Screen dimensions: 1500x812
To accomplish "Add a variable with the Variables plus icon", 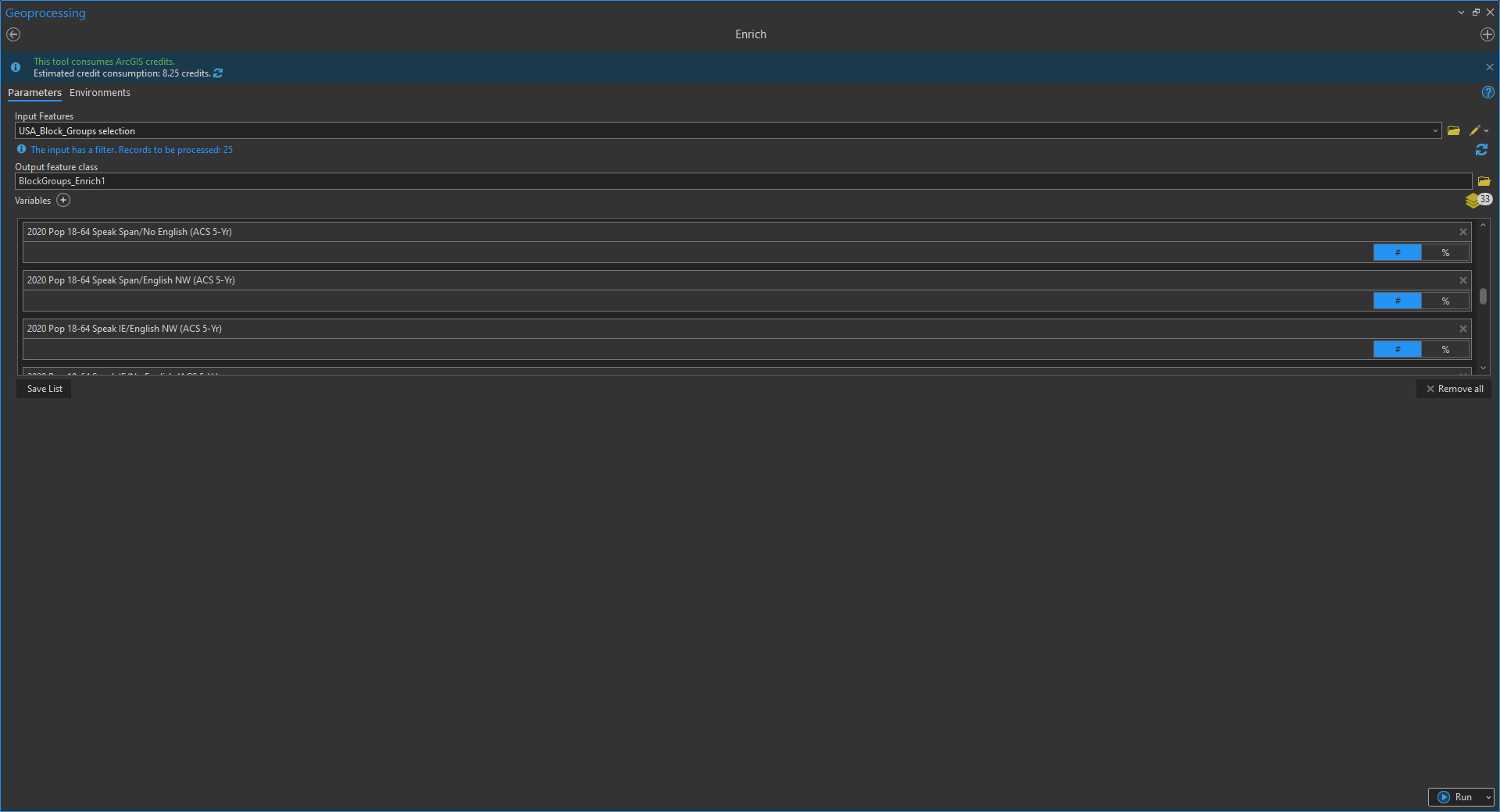I will [63, 201].
